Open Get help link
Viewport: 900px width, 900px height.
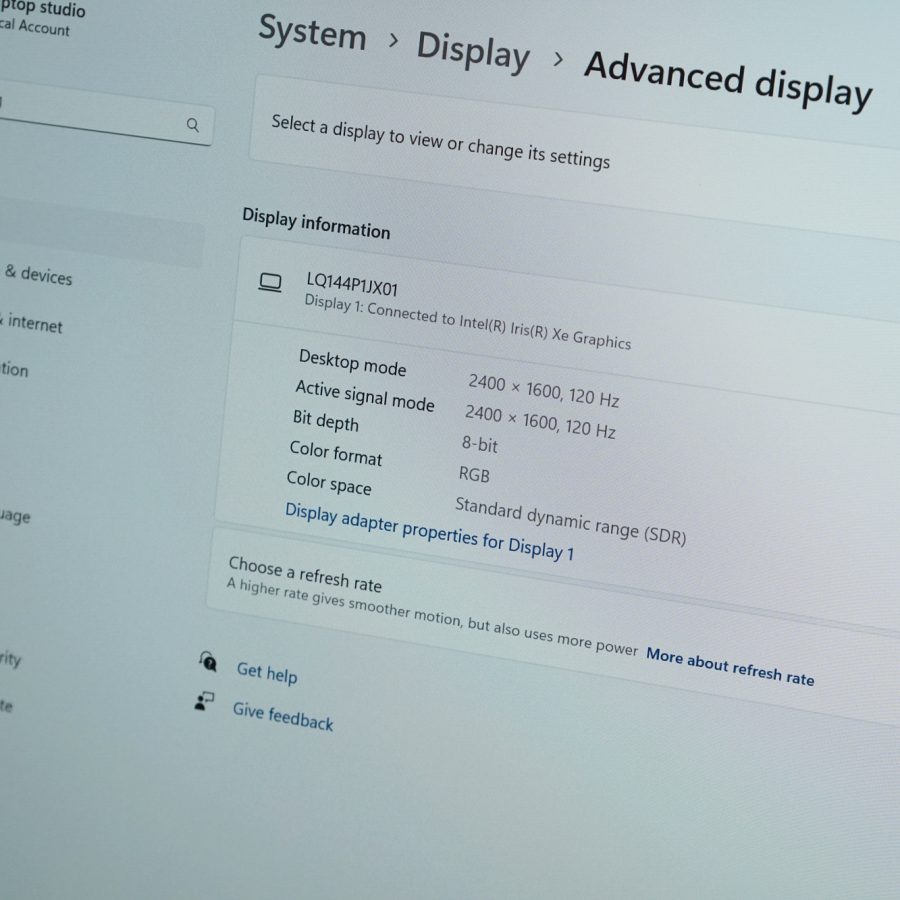click(x=267, y=673)
